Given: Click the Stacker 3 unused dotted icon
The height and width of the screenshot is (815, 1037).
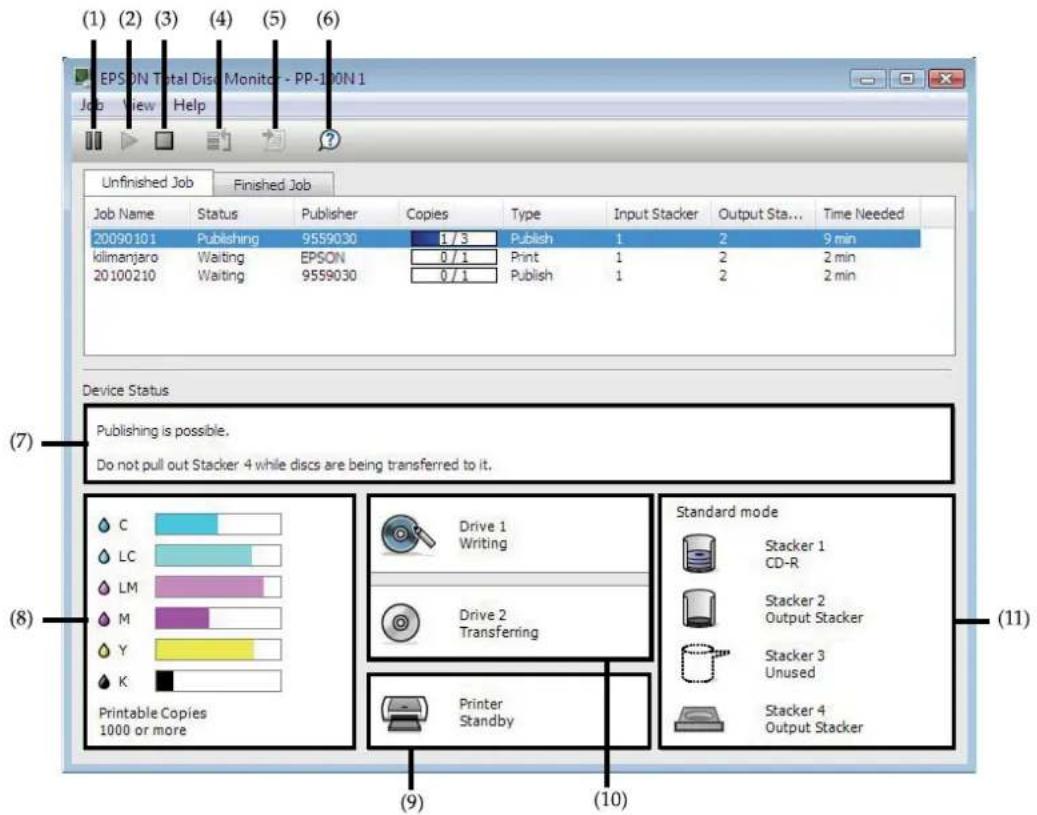Looking at the screenshot, I should 704,664.
